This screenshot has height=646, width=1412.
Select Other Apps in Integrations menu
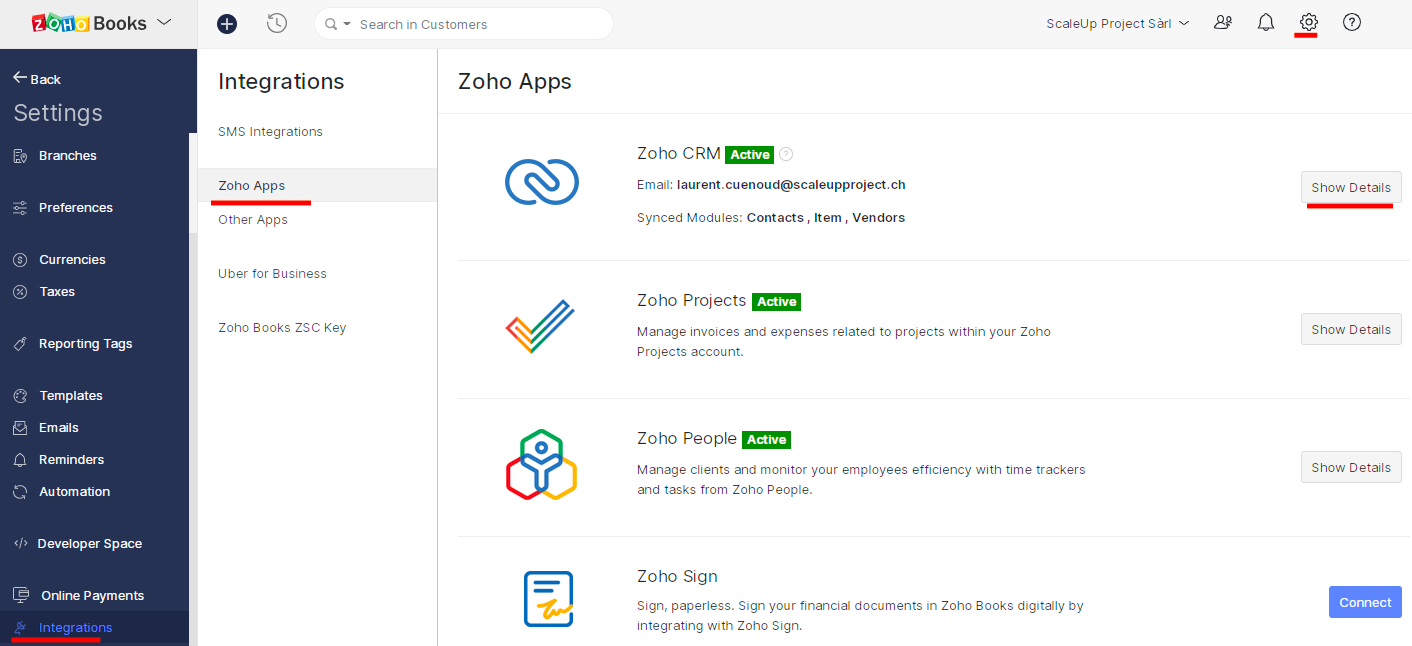coord(253,219)
